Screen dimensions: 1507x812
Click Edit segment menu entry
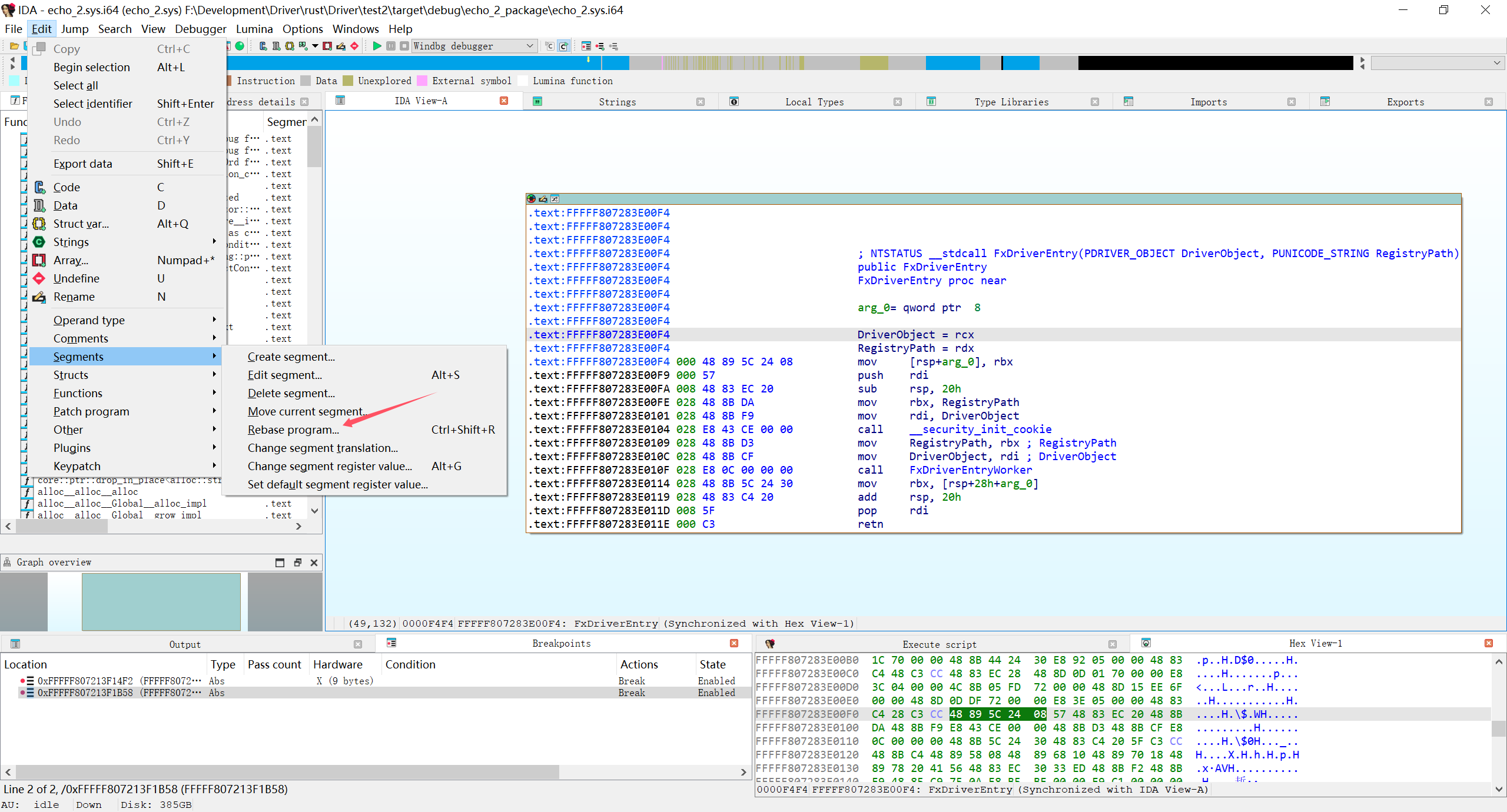pyautogui.click(x=285, y=375)
